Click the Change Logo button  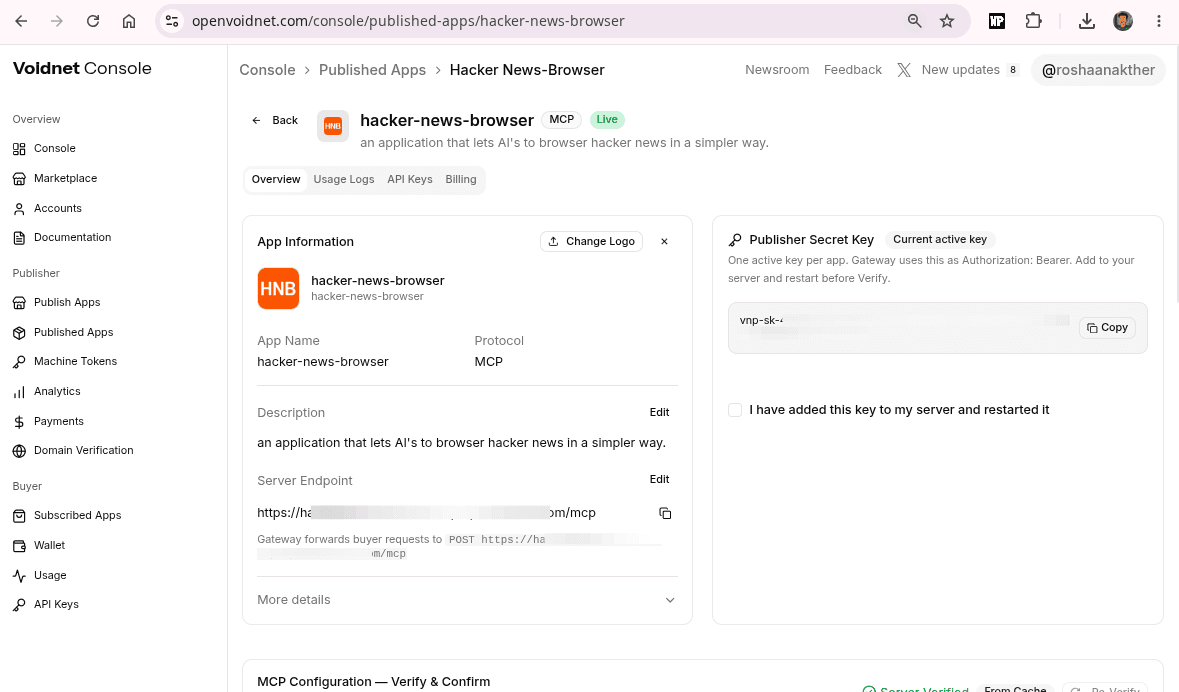[591, 241]
